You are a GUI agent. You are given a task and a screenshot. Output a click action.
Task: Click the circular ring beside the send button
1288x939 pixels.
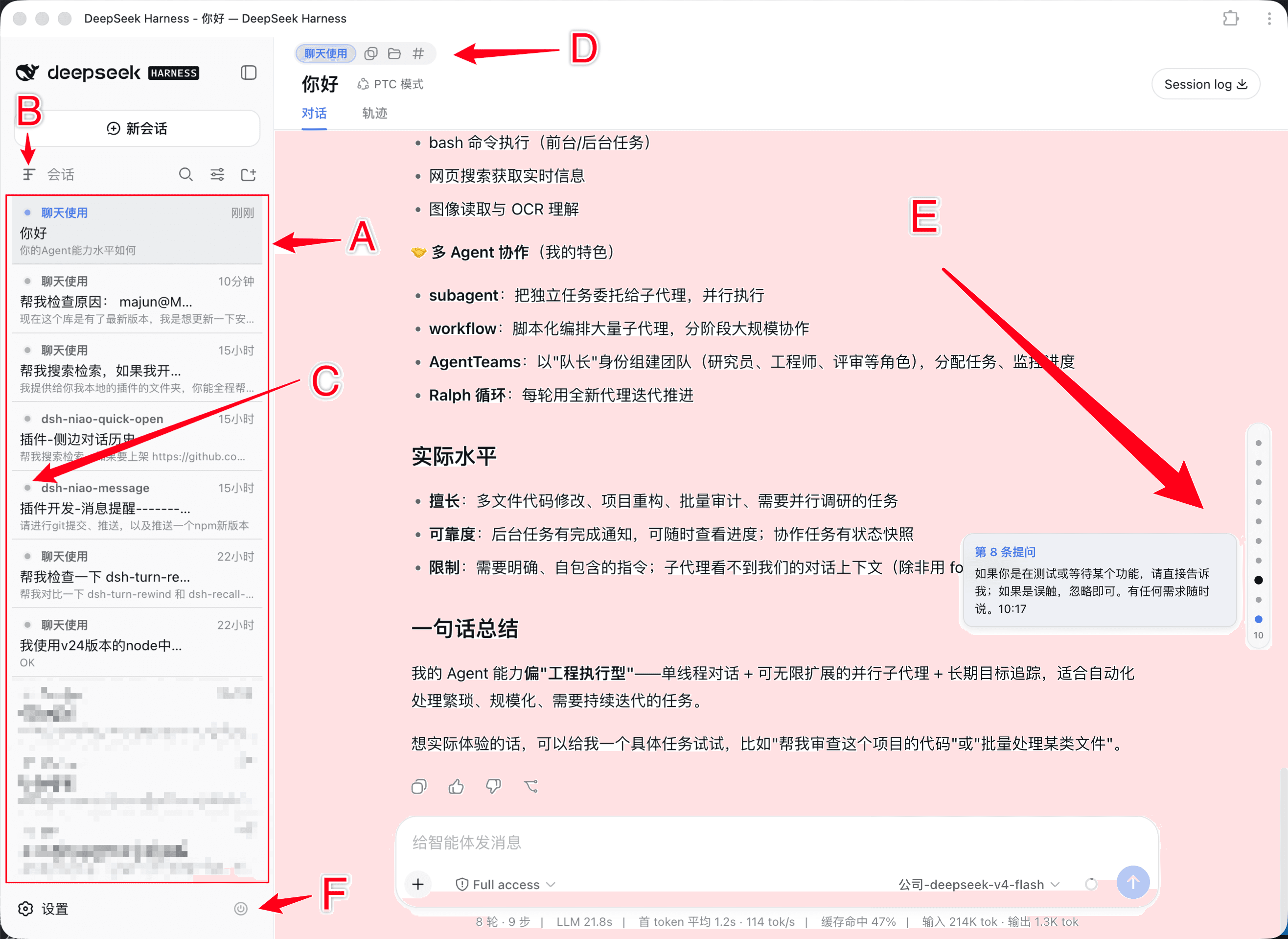pos(1091,884)
